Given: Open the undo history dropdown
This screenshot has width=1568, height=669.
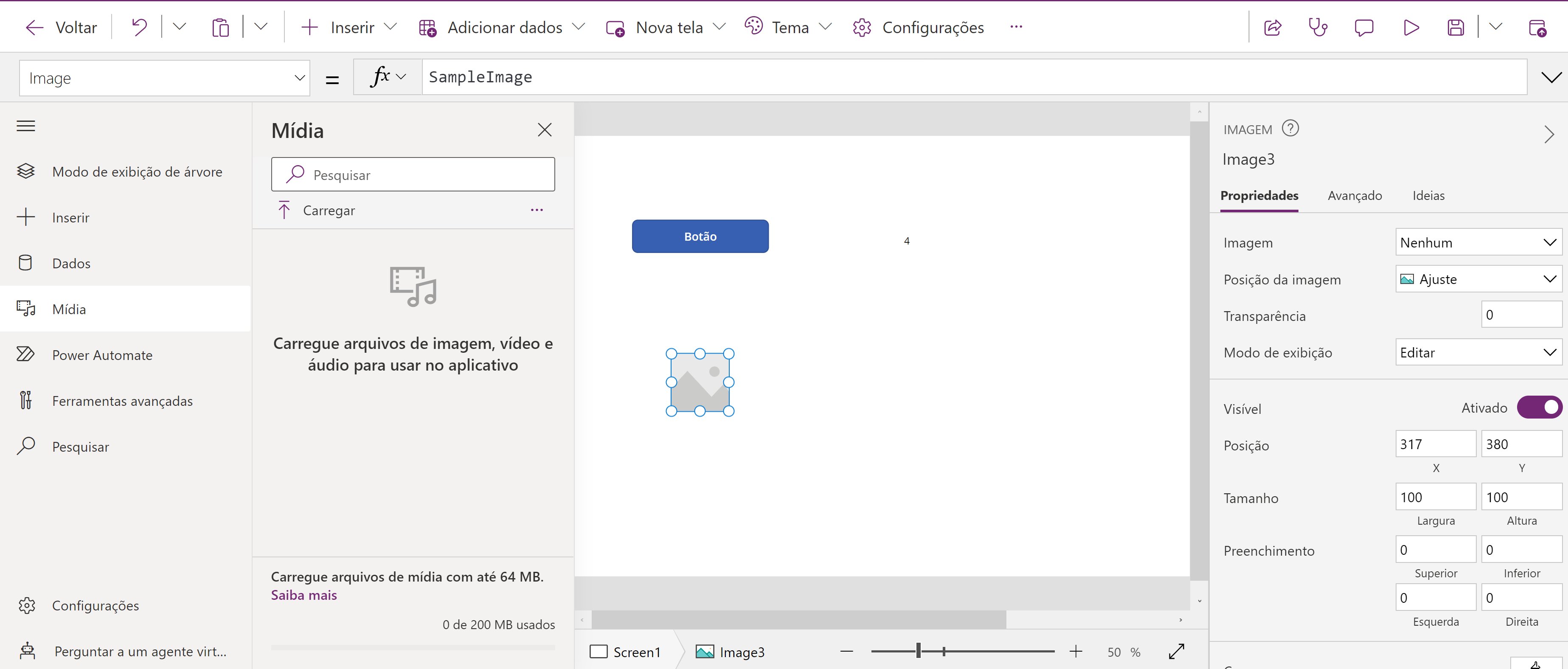Looking at the screenshot, I should [x=179, y=27].
